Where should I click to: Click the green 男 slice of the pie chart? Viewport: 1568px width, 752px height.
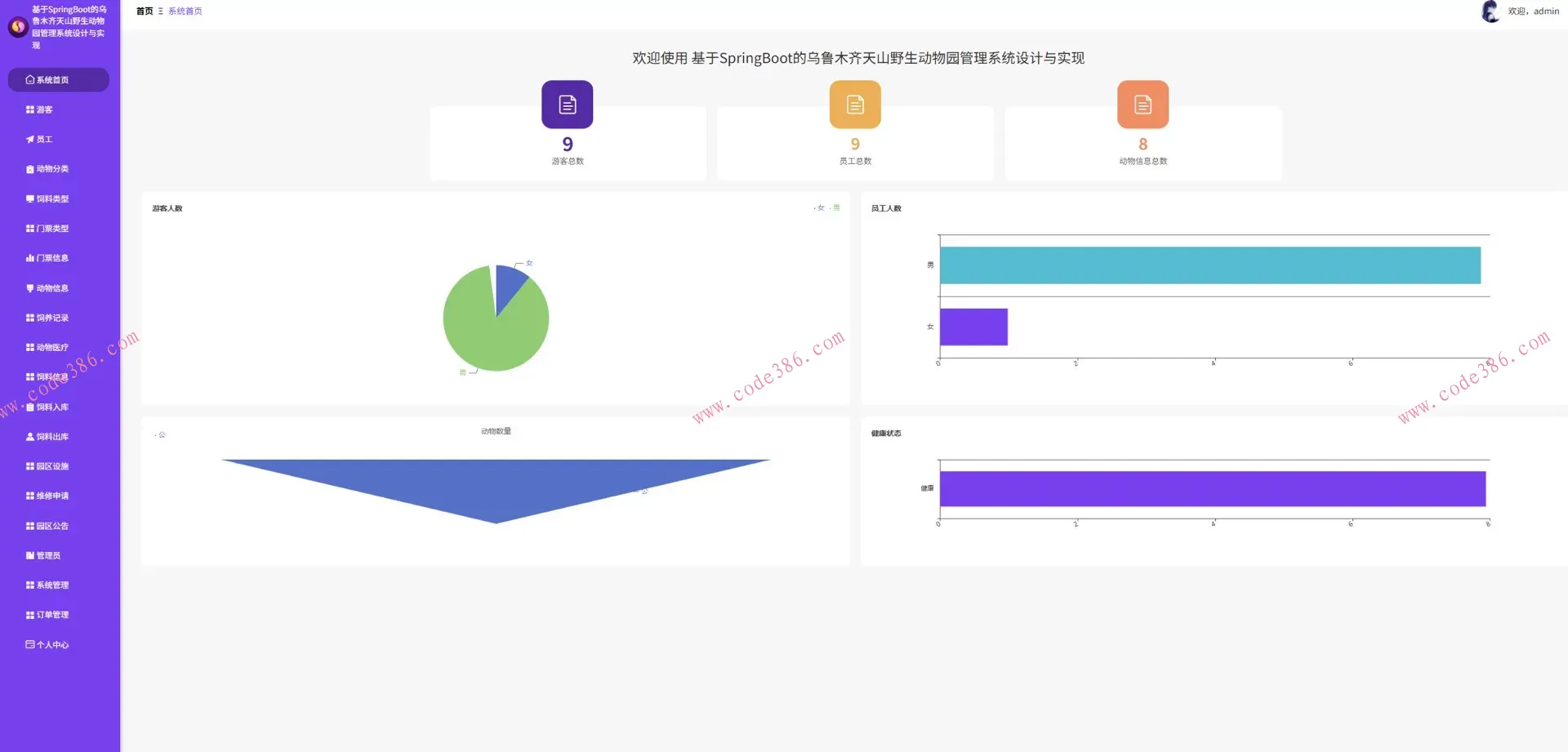tap(490, 335)
